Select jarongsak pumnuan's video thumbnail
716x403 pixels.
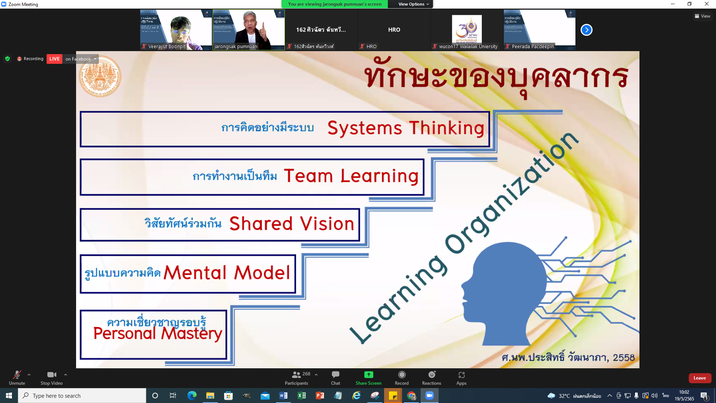click(248, 30)
